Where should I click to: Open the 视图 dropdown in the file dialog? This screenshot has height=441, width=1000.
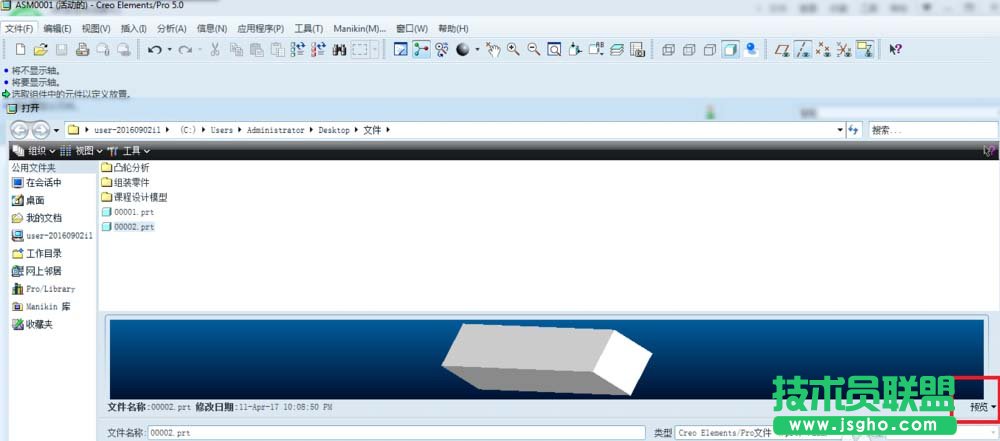pyautogui.click(x=82, y=150)
